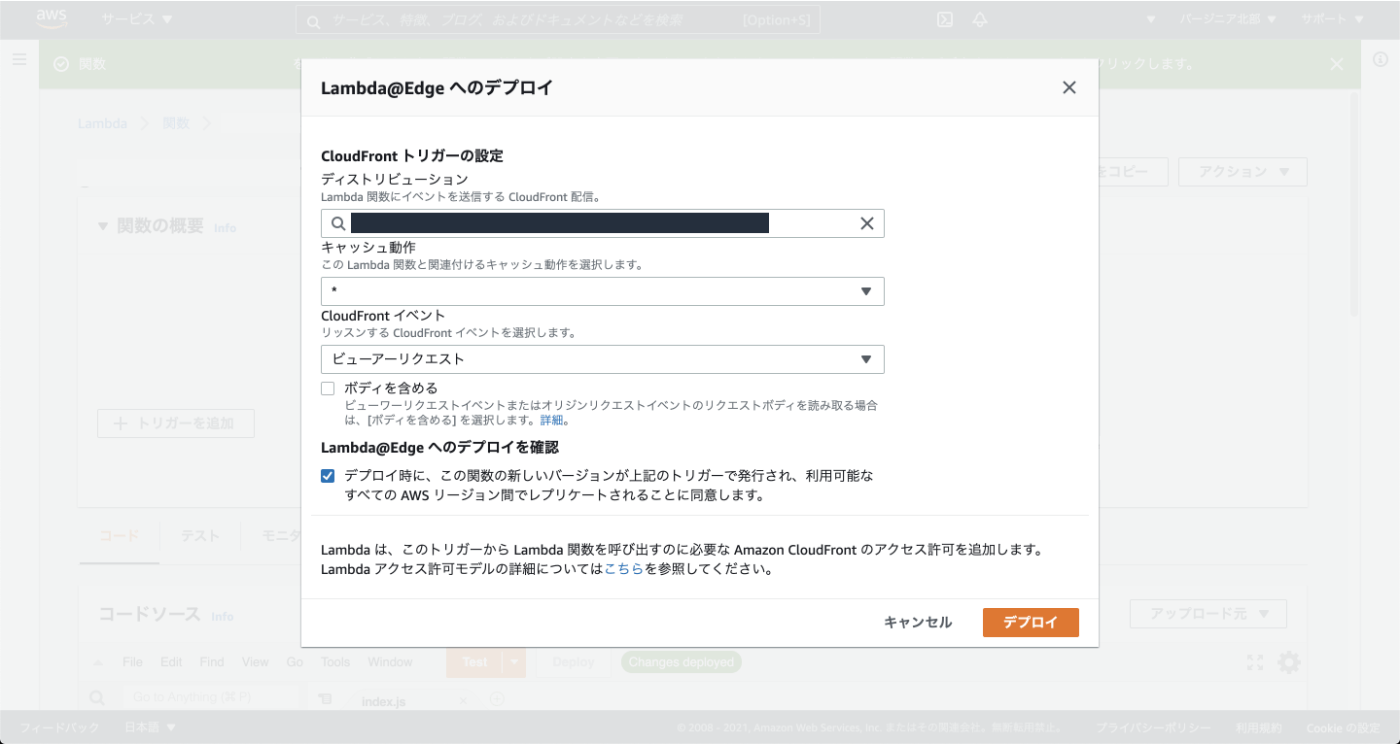Go to the Lambda breadcrumb
Viewport: 1400px width, 744px height.
click(103, 123)
